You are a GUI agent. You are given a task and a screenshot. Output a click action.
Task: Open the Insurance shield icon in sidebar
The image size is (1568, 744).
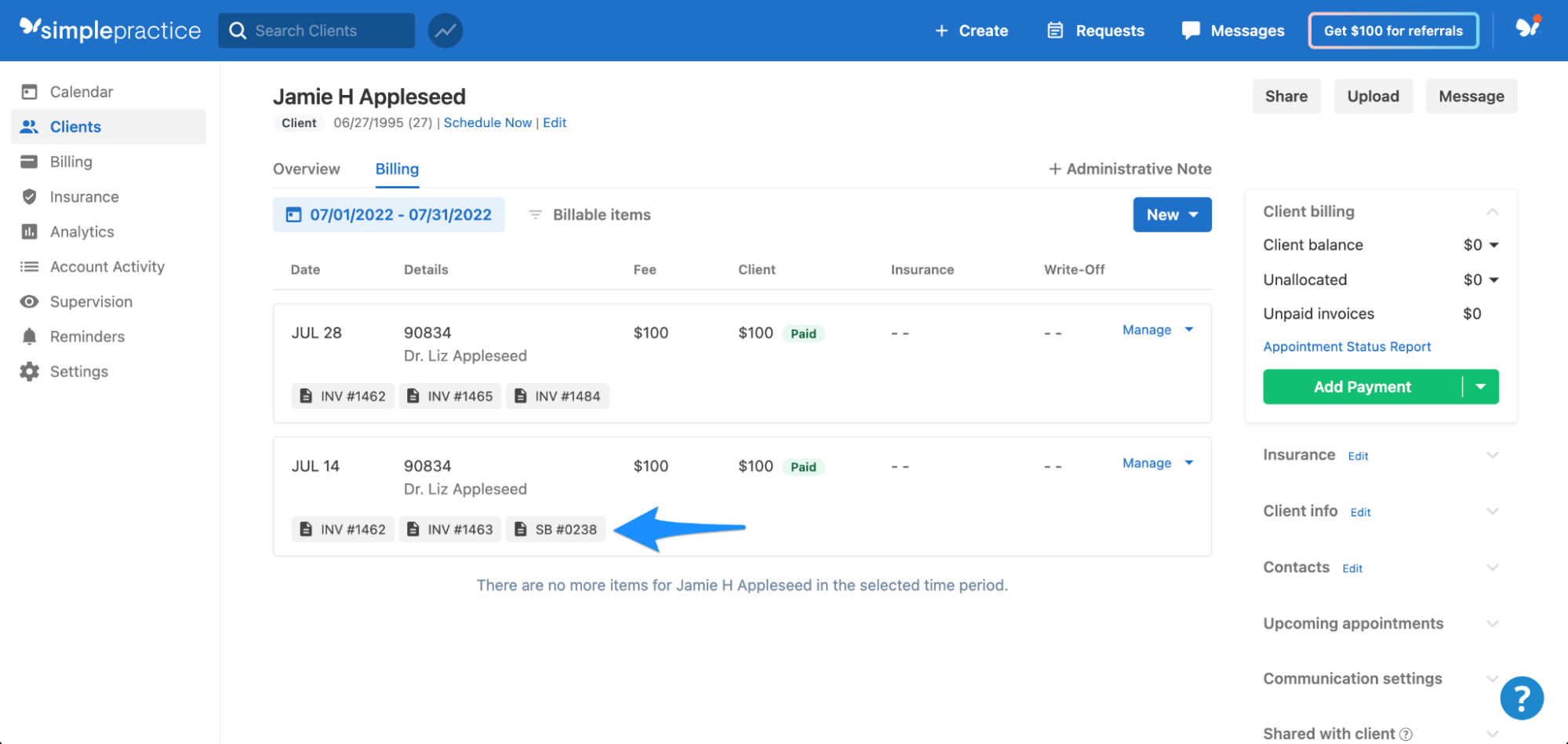(28, 196)
